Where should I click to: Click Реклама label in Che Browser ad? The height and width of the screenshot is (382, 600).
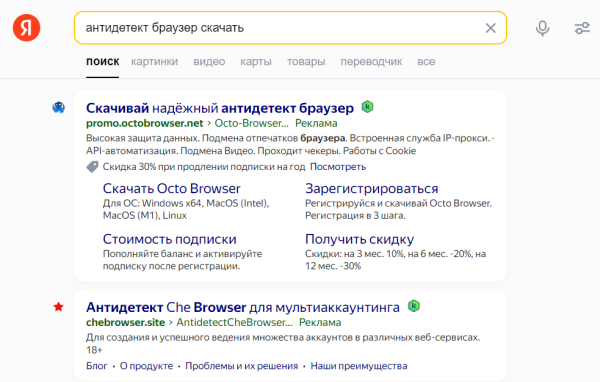pos(320,322)
